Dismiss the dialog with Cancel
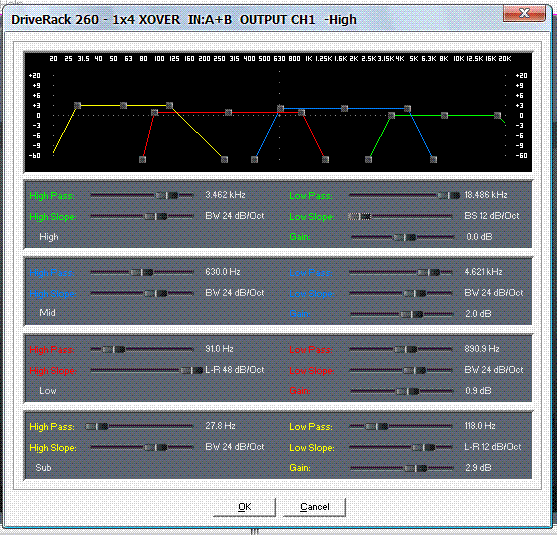The width and height of the screenshot is (557, 535). [314, 507]
